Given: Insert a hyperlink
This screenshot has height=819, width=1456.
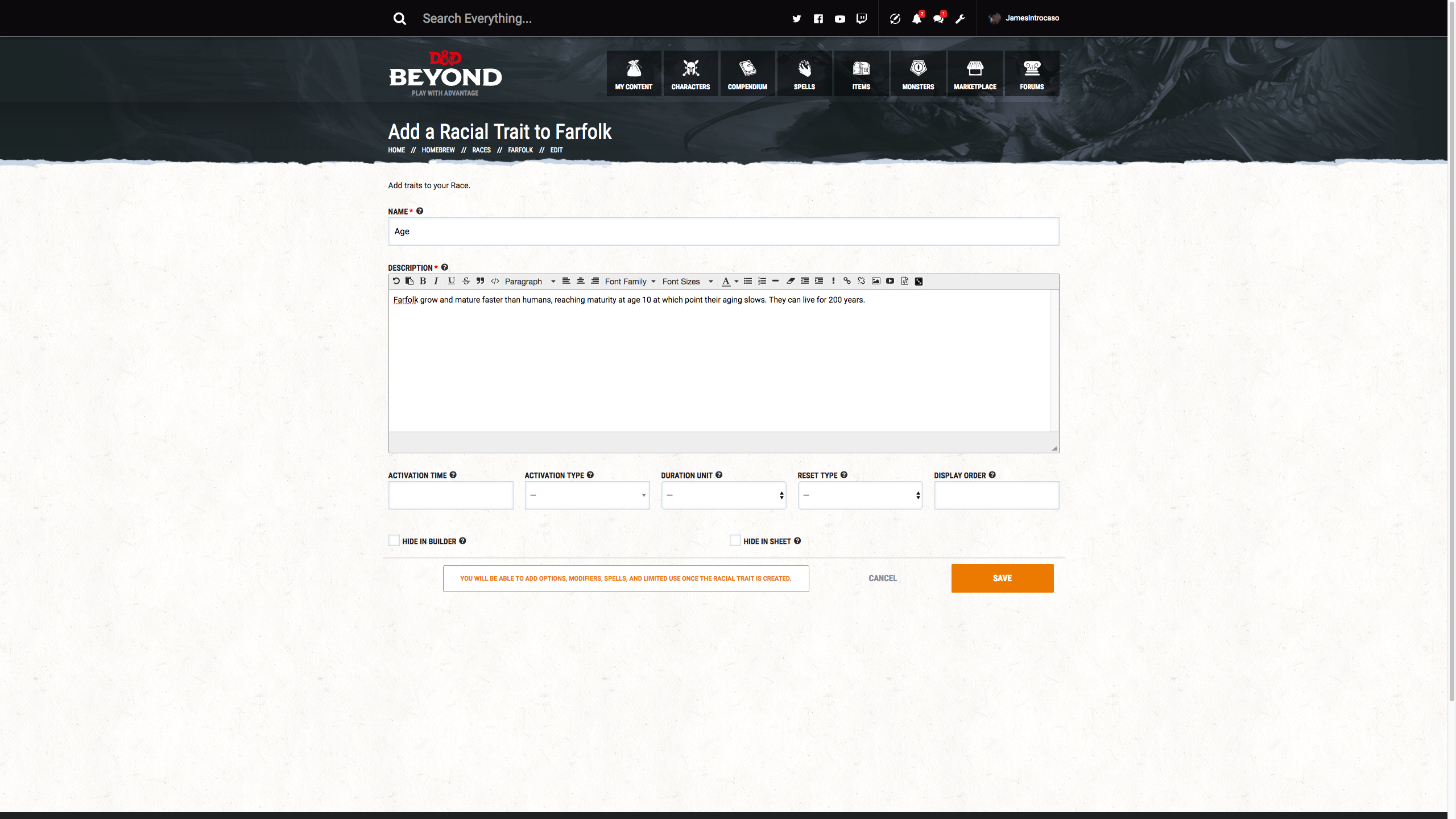Looking at the screenshot, I should coord(847,281).
